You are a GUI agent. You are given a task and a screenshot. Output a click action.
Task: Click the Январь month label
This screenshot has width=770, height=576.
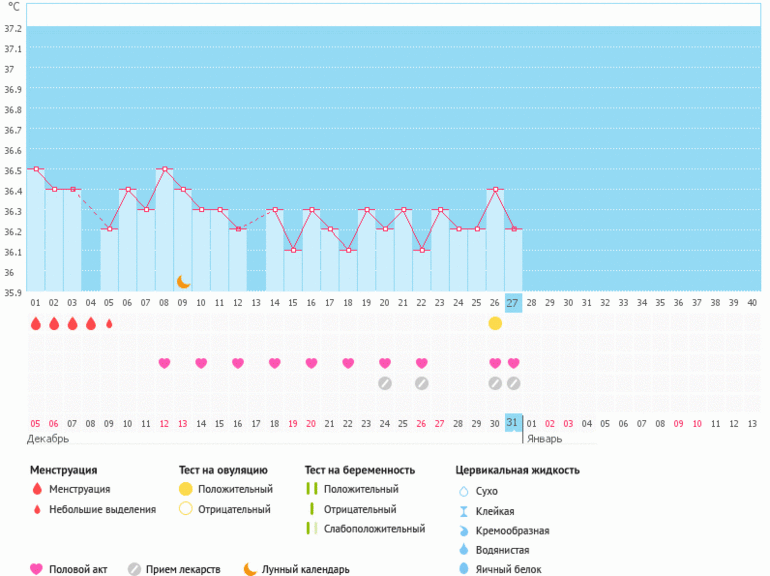pos(543,438)
